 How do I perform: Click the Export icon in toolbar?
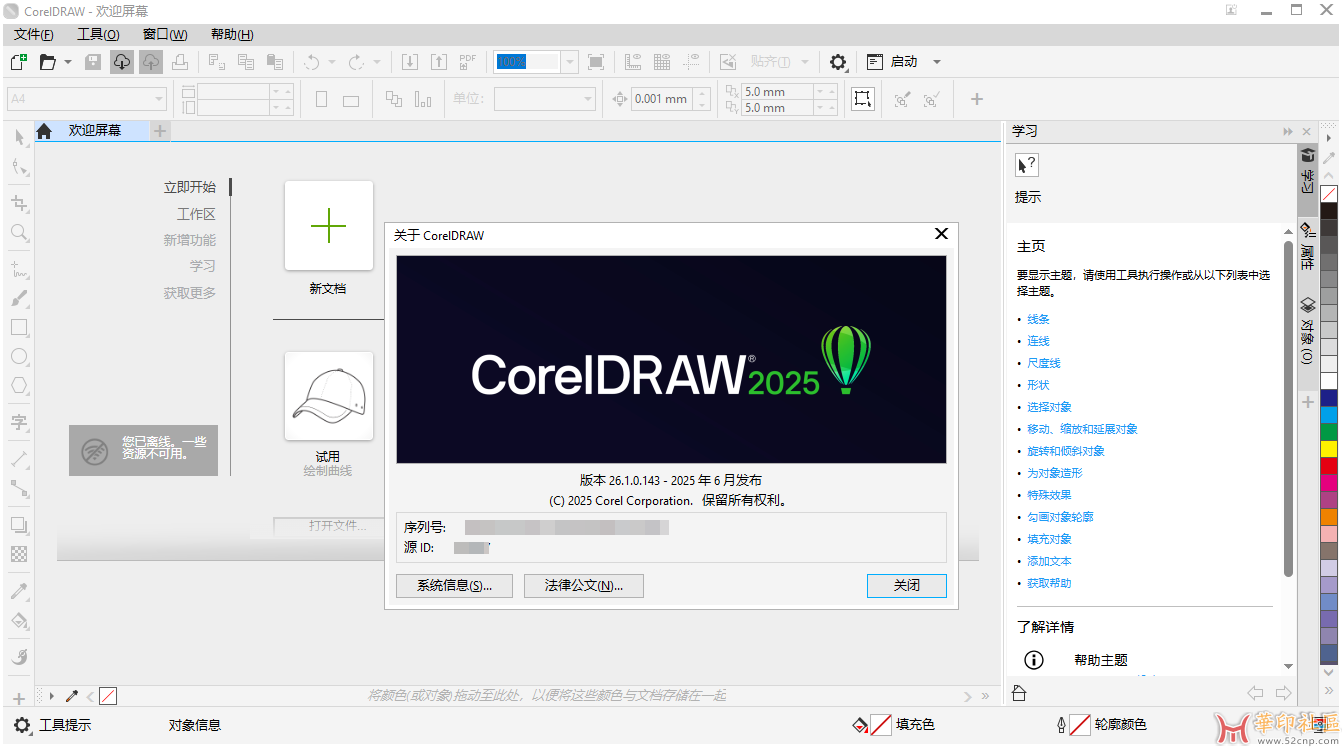[x=438, y=62]
